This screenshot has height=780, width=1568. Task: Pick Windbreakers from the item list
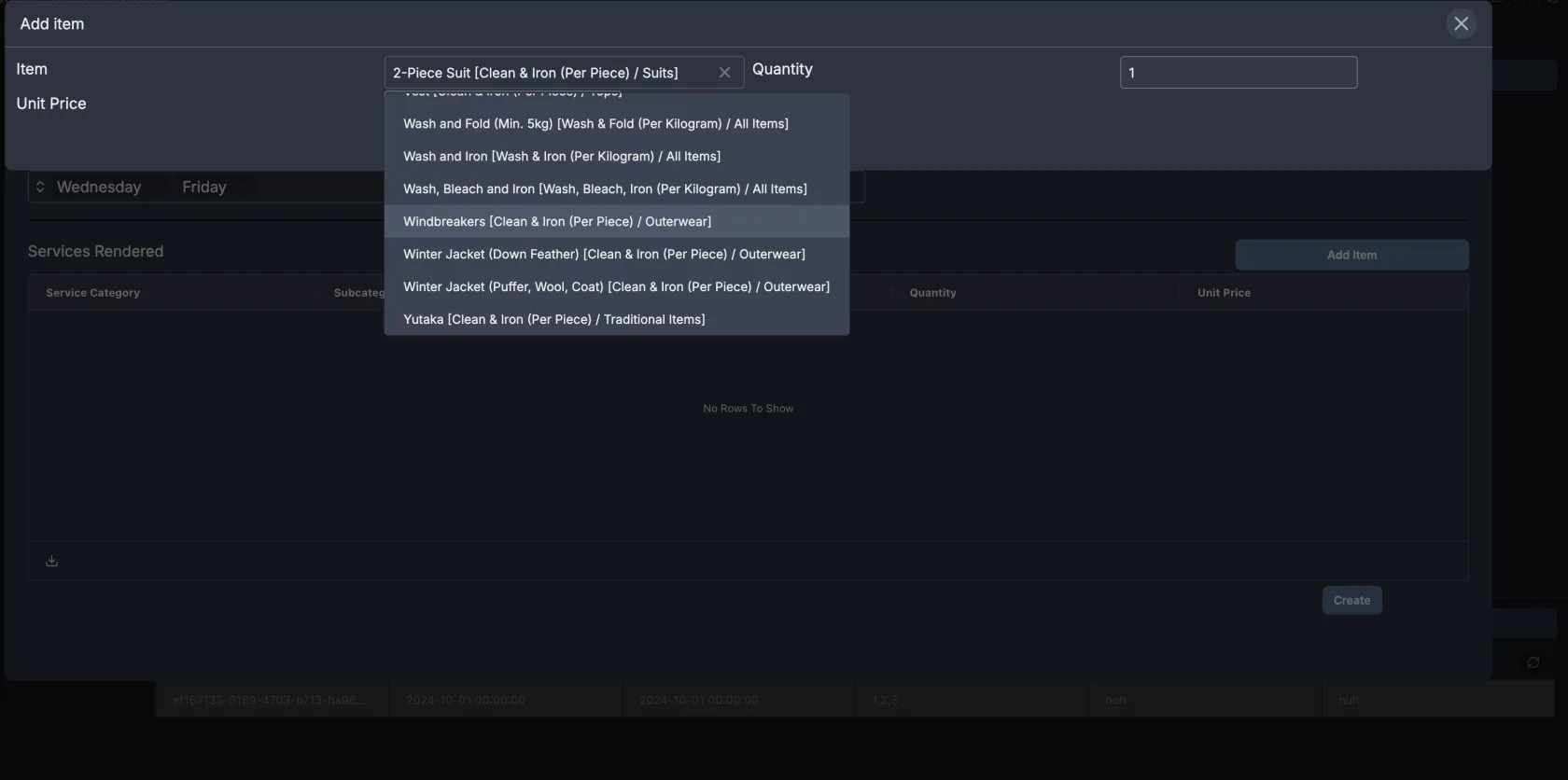pyautogui.click(x=557, y=222)
